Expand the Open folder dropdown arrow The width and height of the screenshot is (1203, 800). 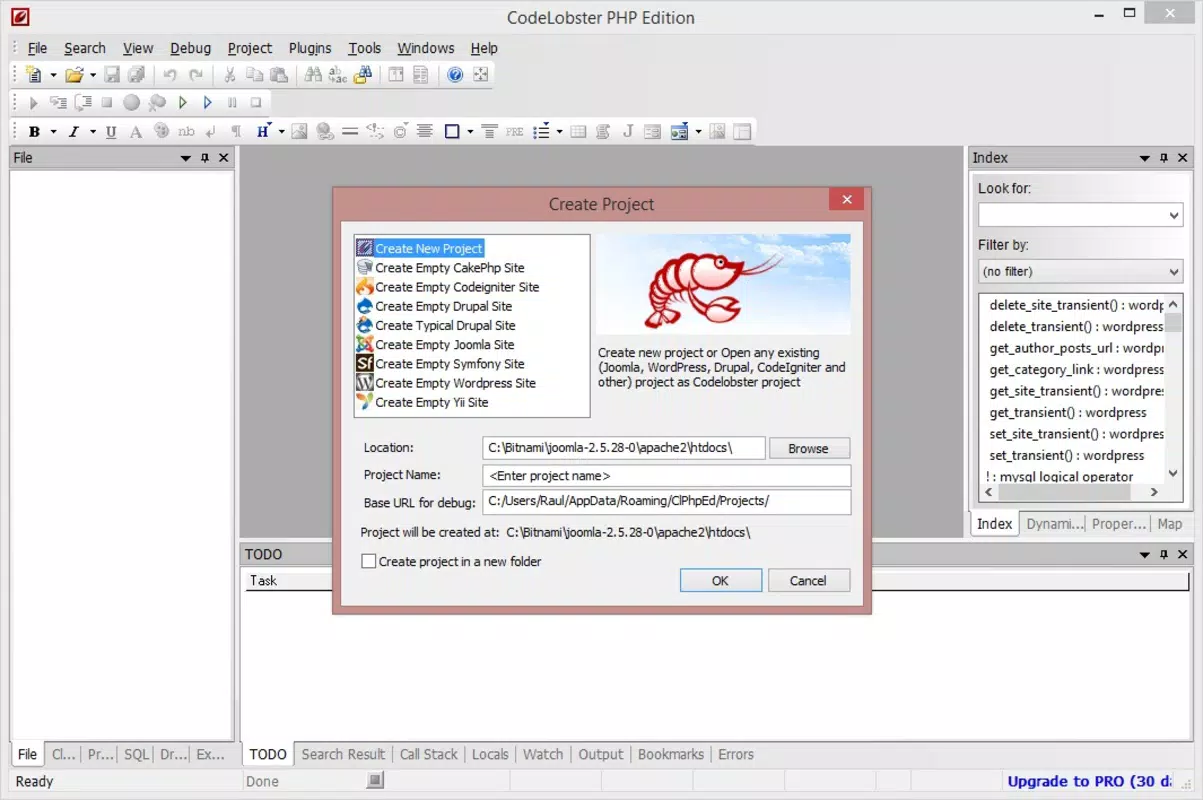[x=92, y=75]
